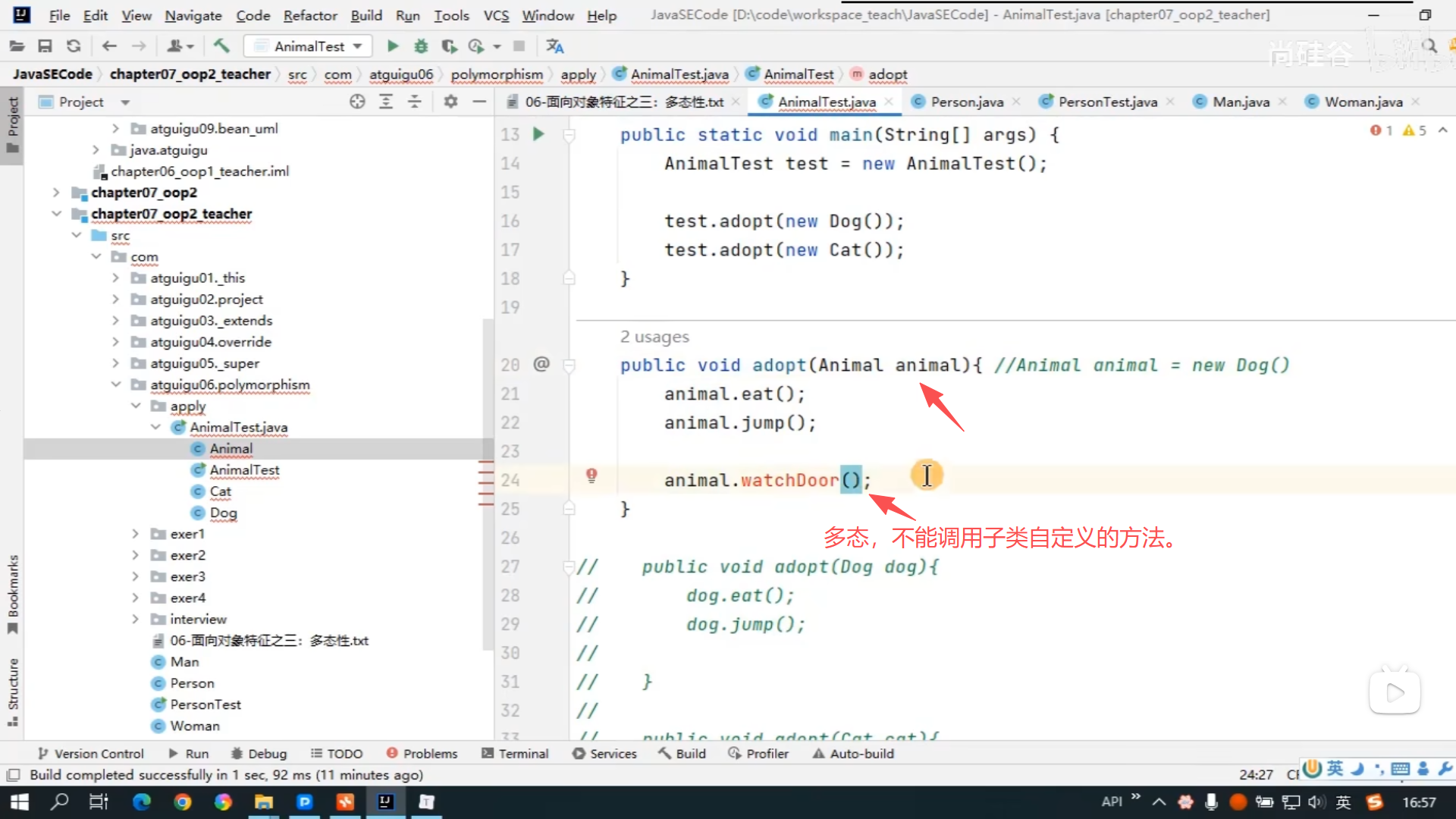Open the Refactor menu
The image size is (1456, 819).
click(309, 15)
